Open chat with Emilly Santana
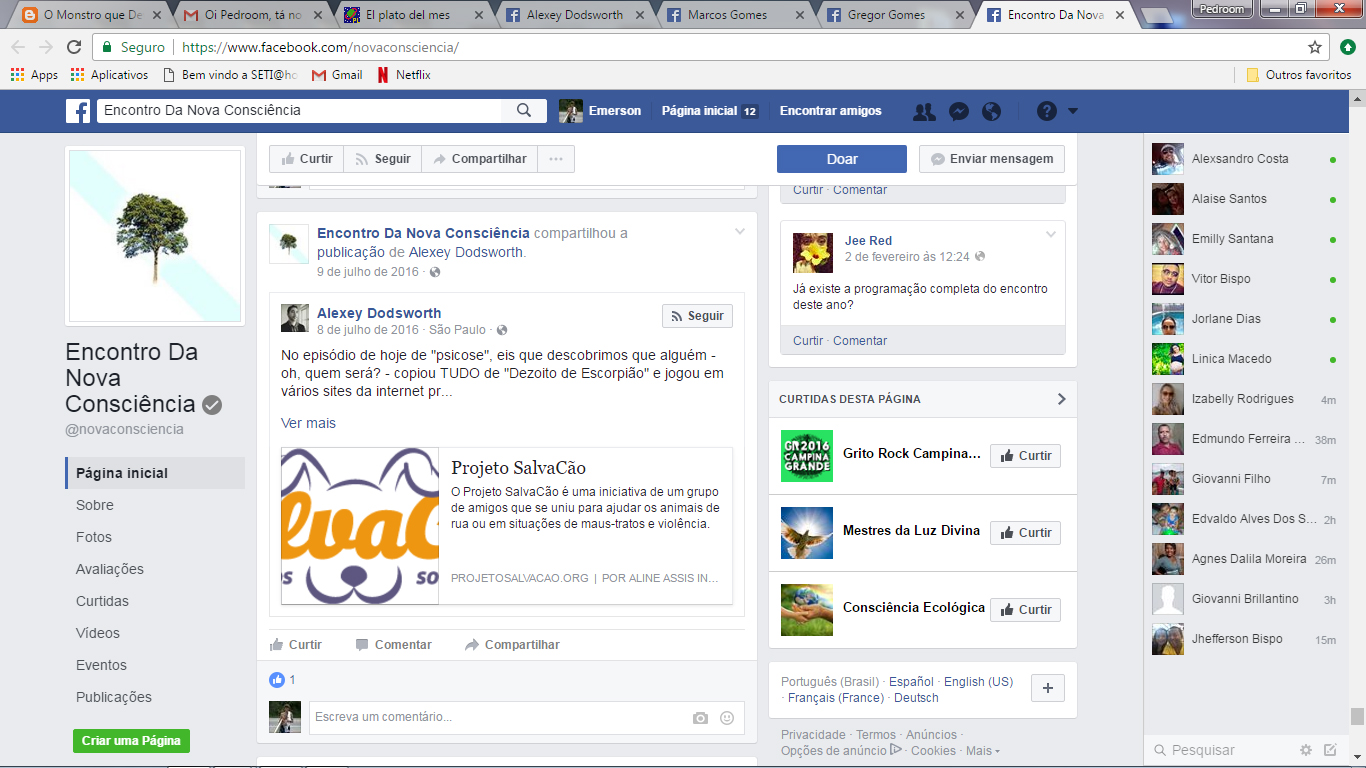The width and height of the screenshot is (1366, 768). 1244,239
